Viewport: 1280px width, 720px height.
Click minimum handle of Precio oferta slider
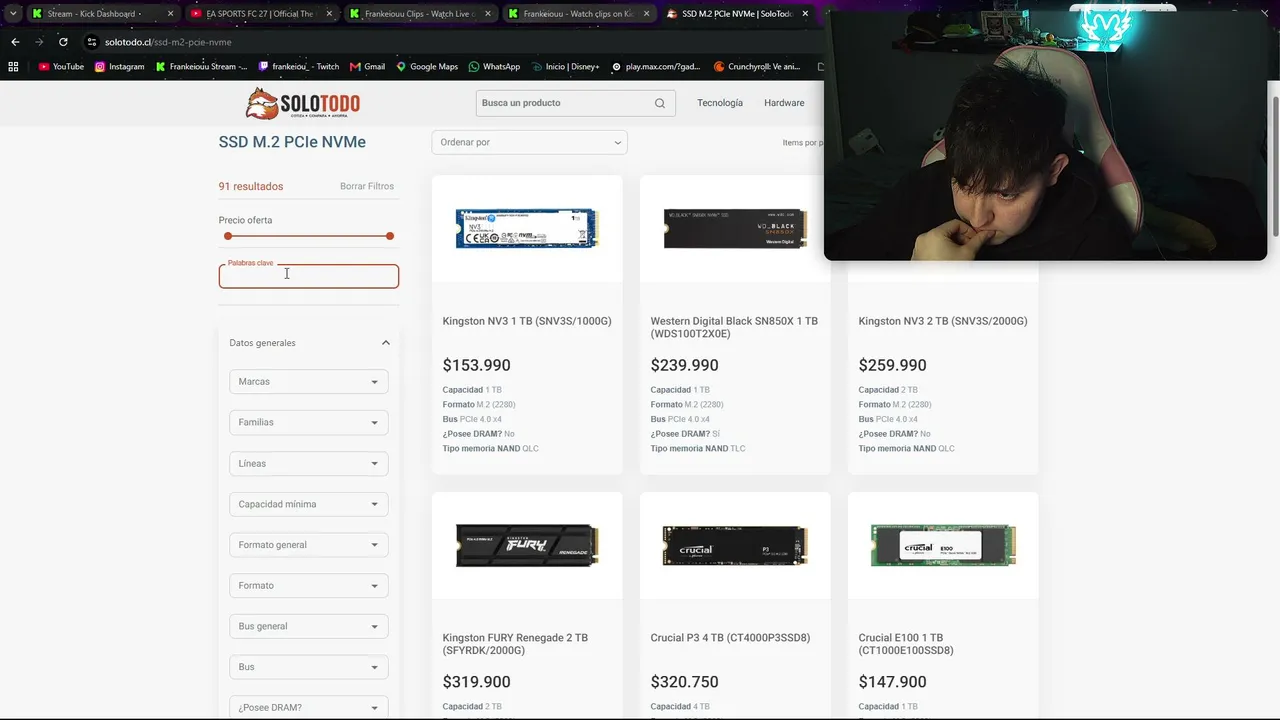click(x=228, y=236)
